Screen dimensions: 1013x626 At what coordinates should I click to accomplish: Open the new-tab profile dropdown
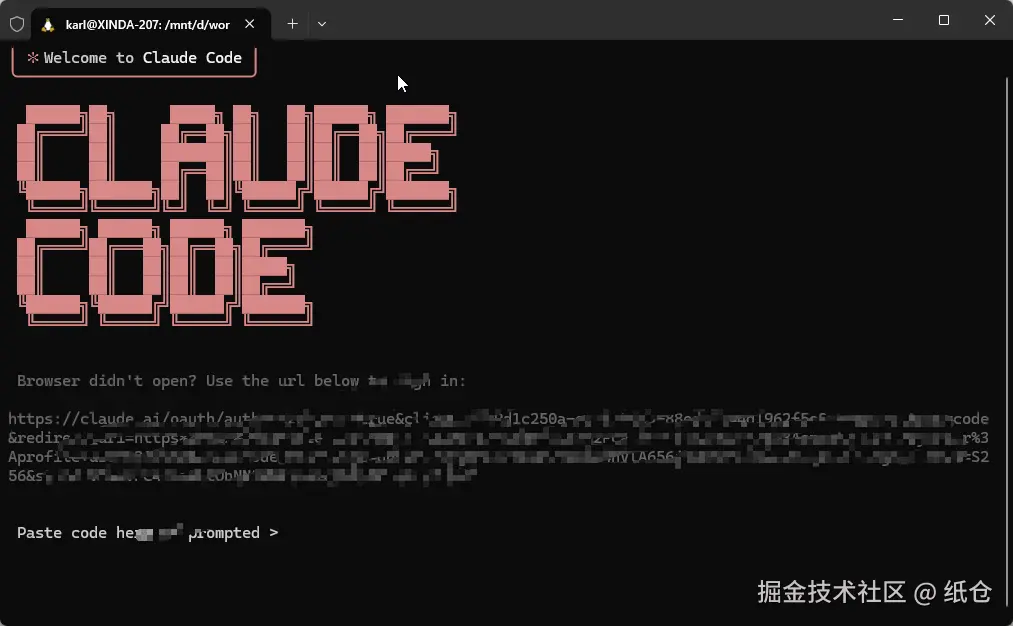(322, 24)
